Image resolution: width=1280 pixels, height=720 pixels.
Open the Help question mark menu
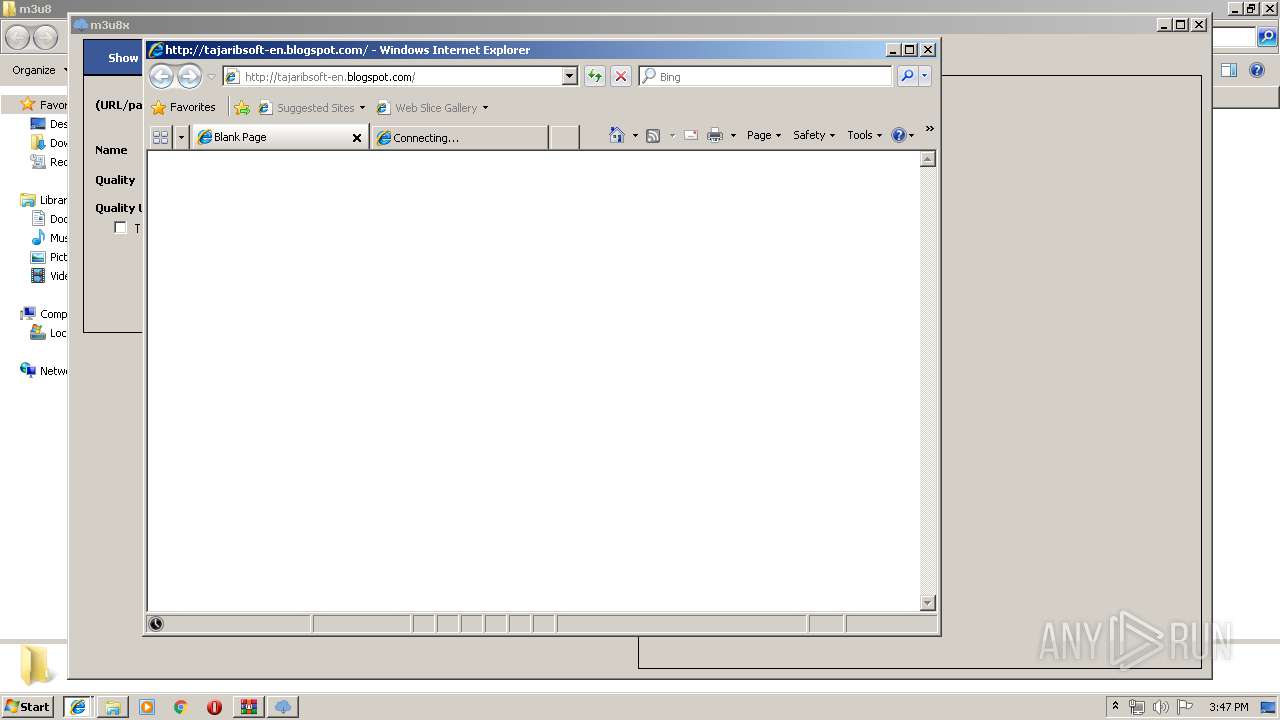coord(903,135)
